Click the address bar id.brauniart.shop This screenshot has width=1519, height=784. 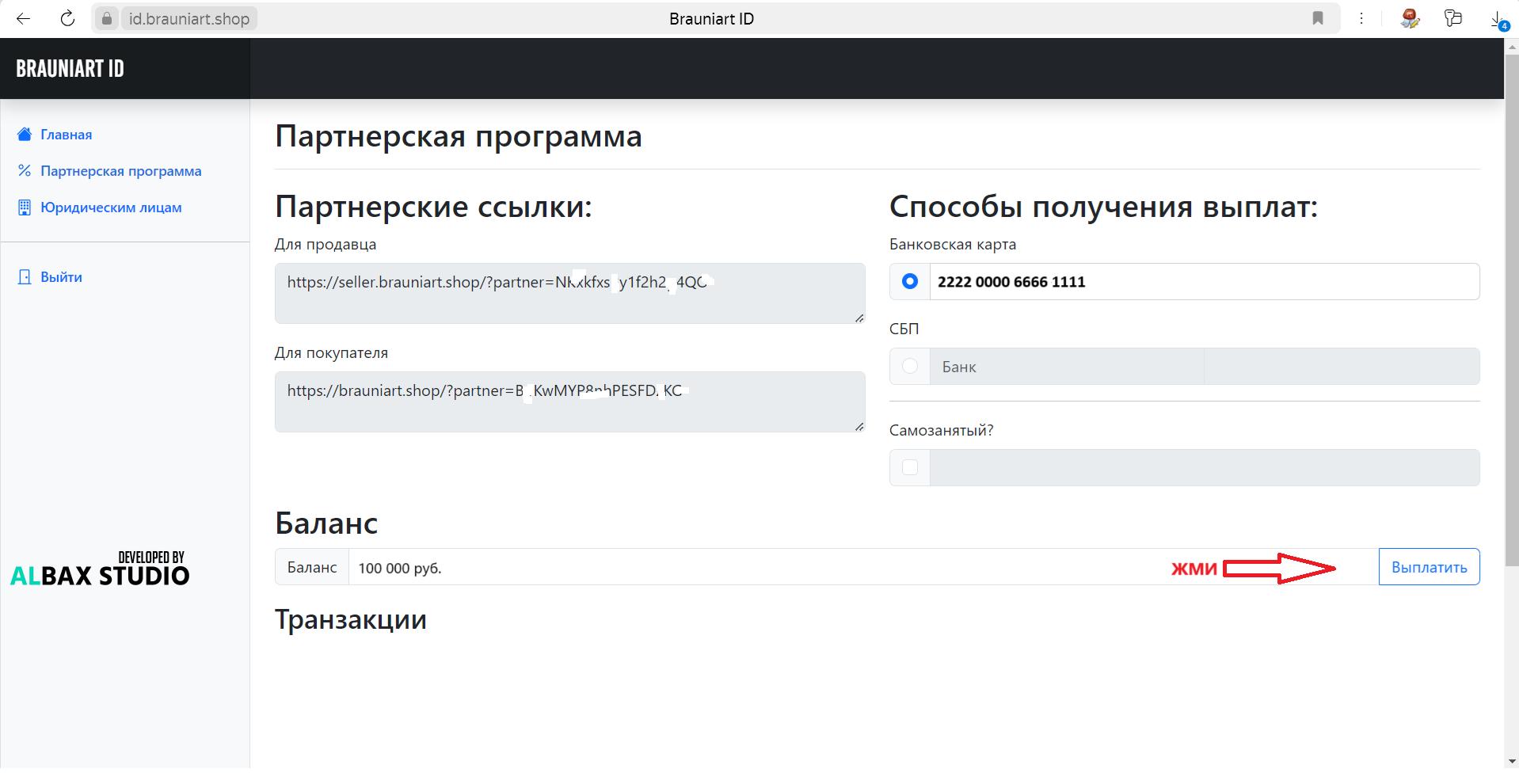click(189, 18)
